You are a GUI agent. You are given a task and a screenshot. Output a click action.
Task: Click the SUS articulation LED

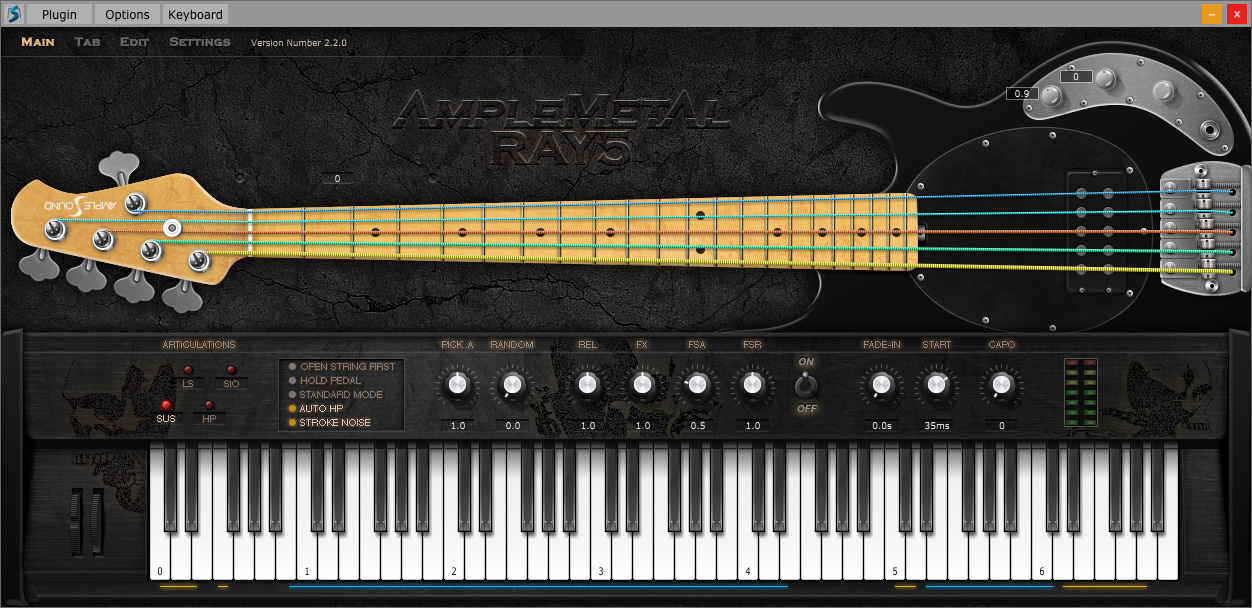point(166,404)
